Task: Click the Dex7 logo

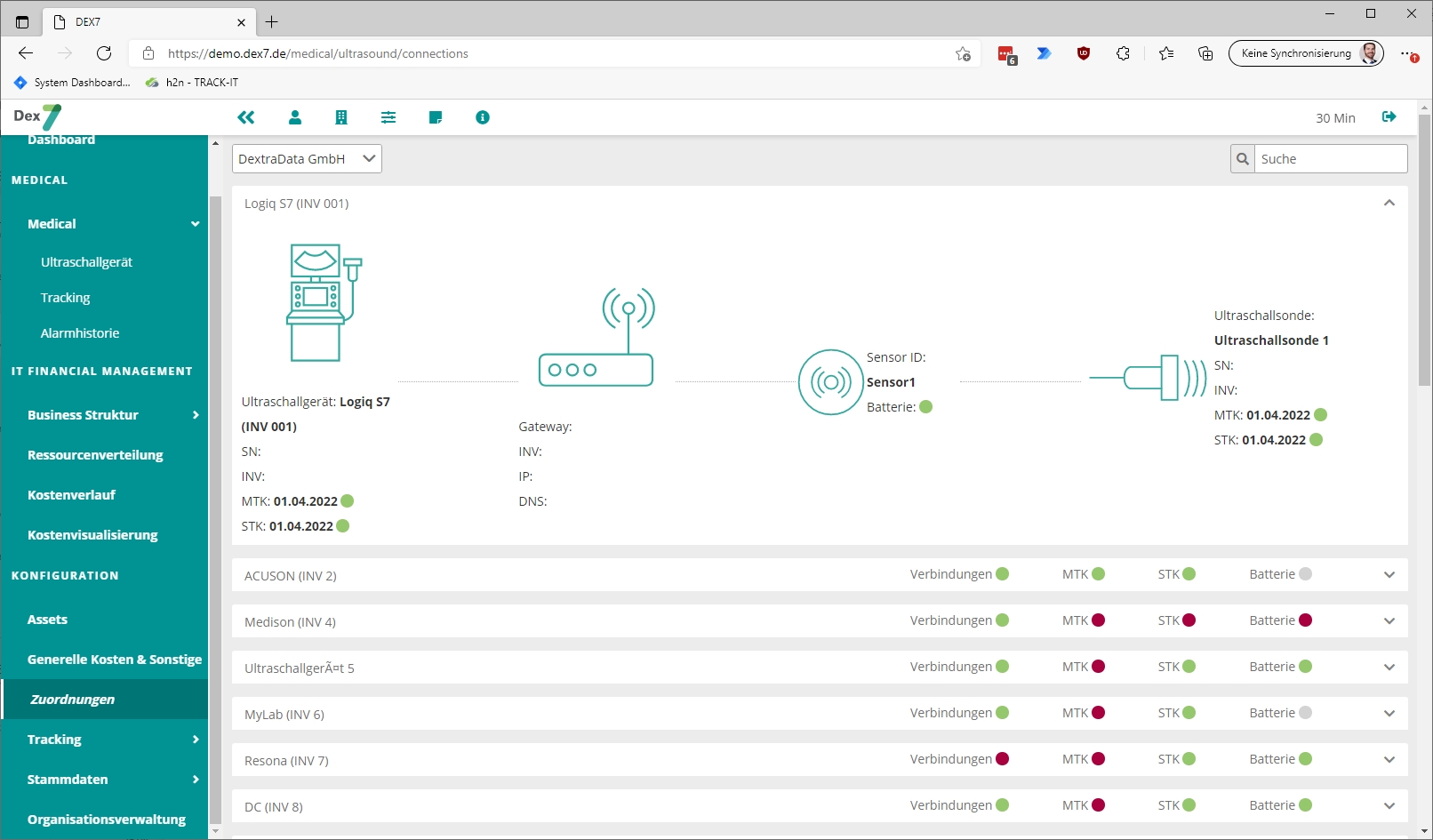Action: (38, 116)
